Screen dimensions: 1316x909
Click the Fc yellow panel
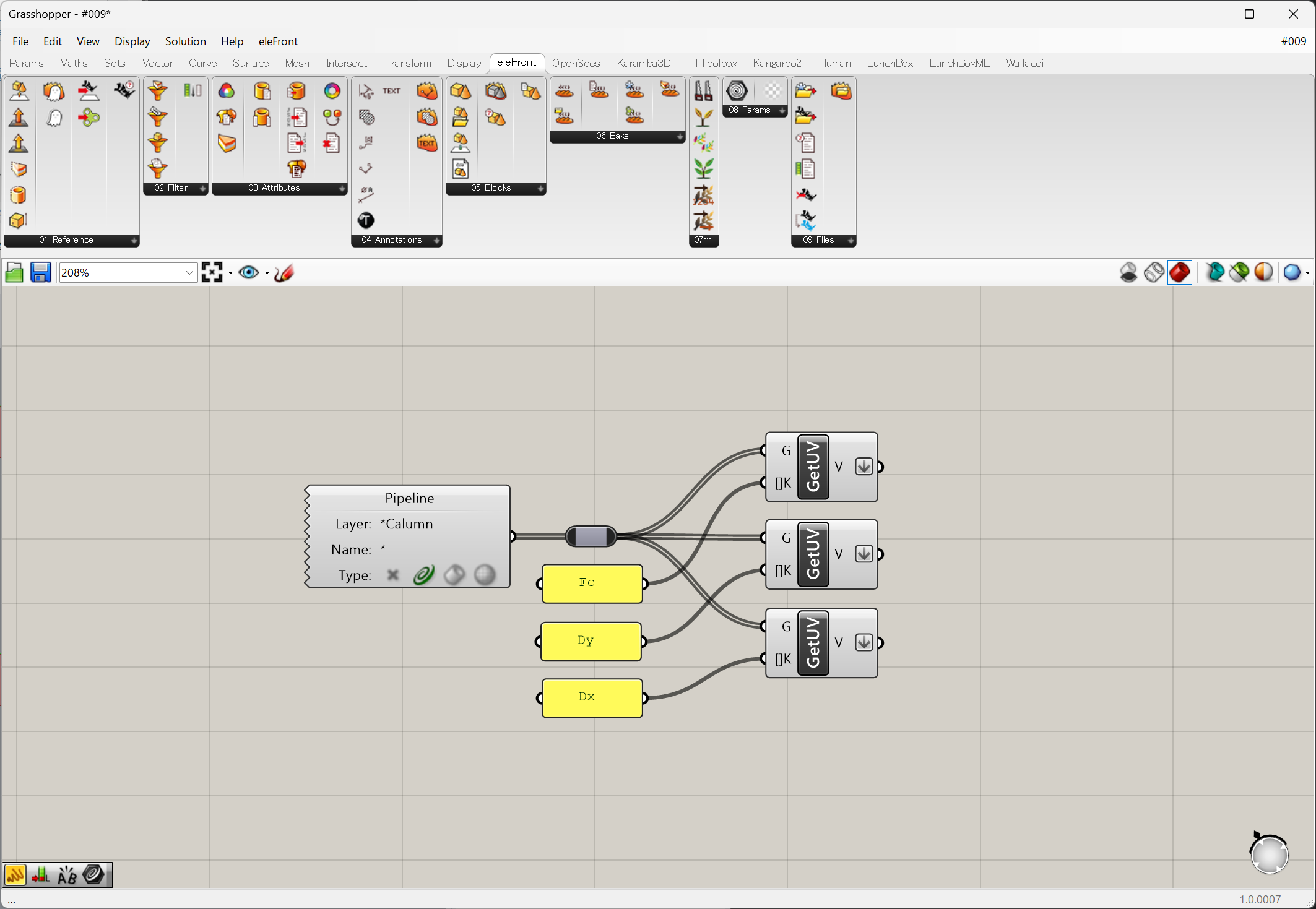coord(592,583)
